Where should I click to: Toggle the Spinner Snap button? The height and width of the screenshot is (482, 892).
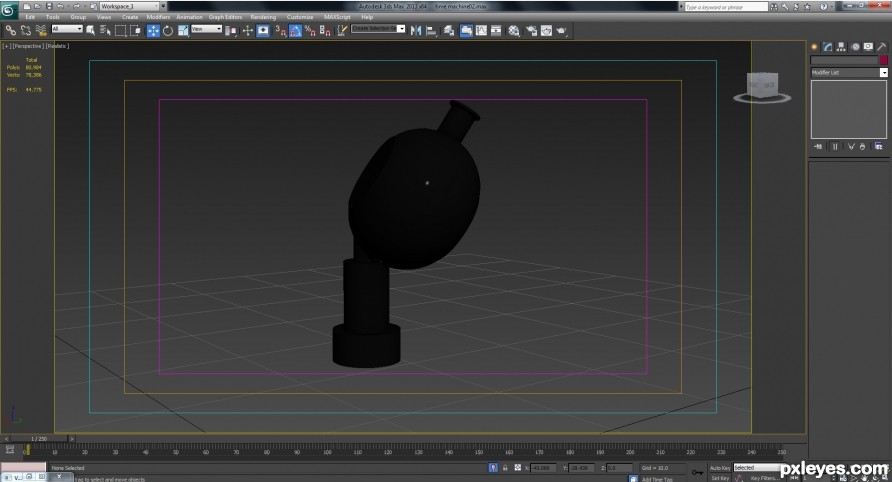pos(325,31)
